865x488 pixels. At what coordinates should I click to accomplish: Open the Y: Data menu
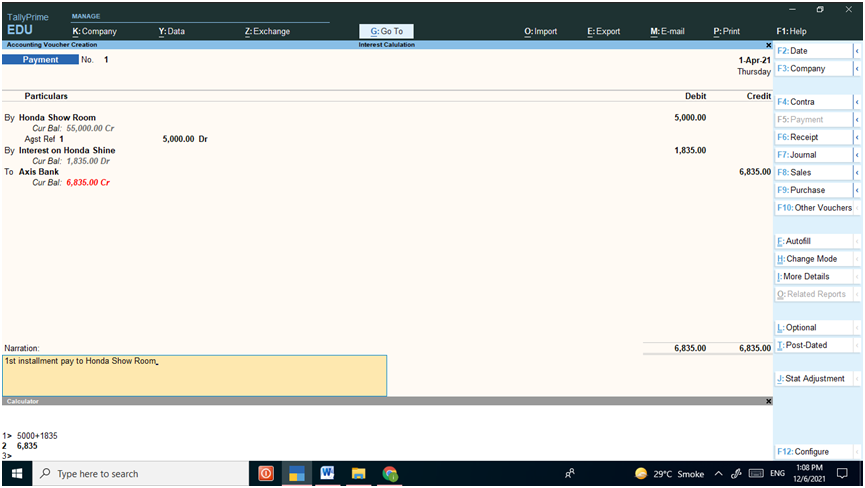coord(172,31)
